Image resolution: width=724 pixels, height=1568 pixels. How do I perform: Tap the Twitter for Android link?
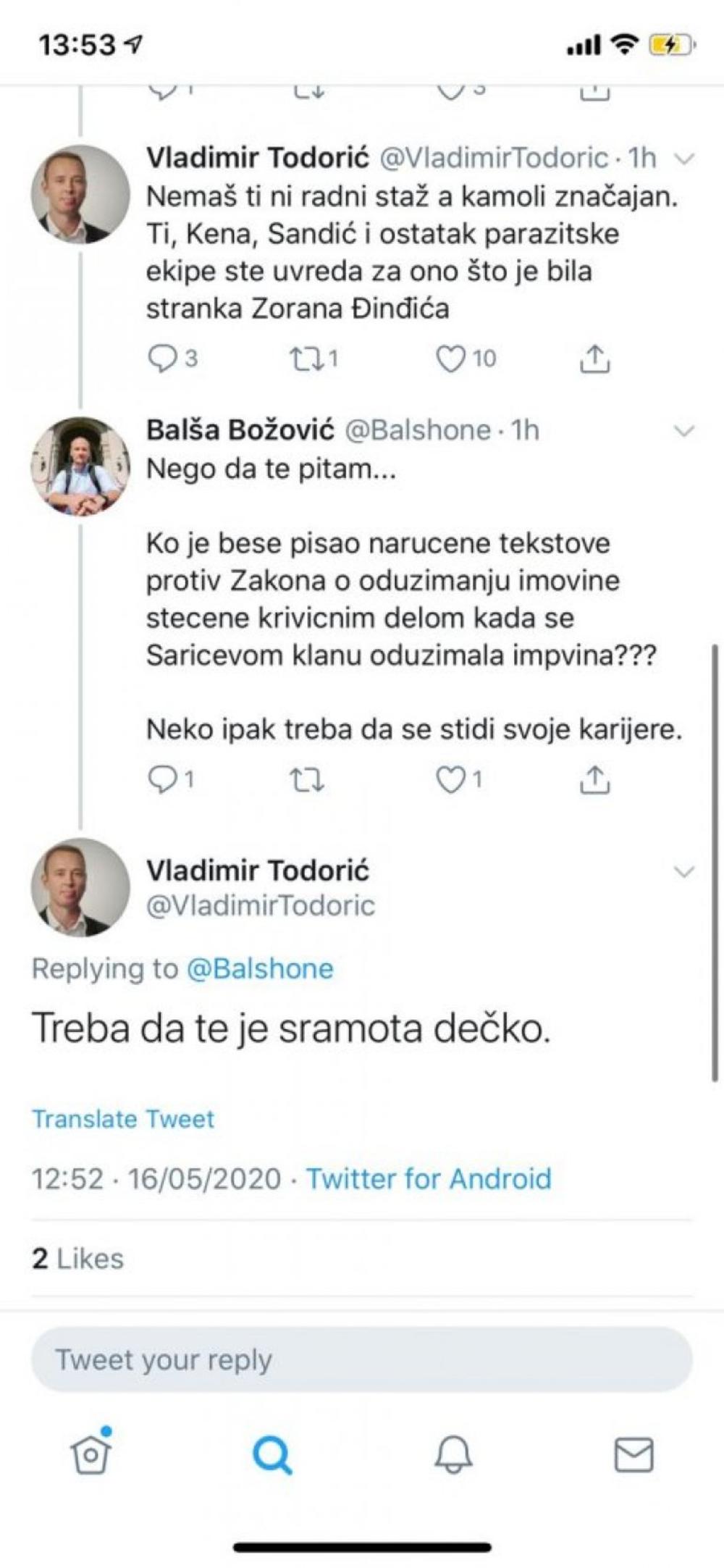tap(429, 1179)
